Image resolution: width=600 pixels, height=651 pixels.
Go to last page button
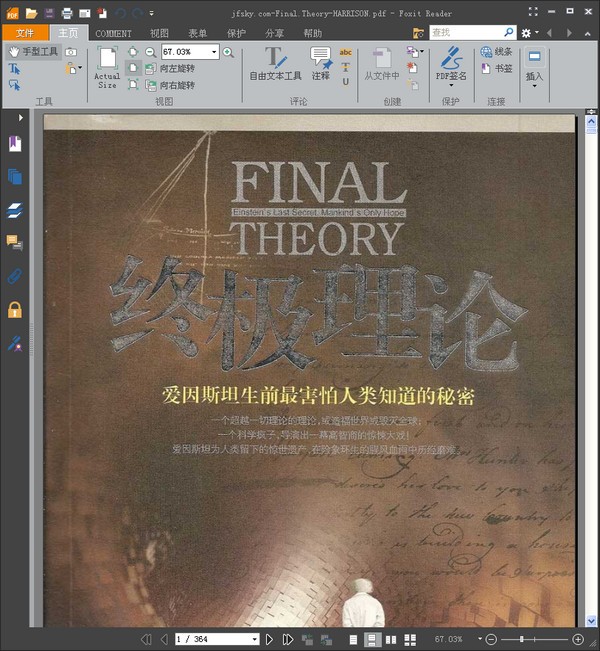288,639
